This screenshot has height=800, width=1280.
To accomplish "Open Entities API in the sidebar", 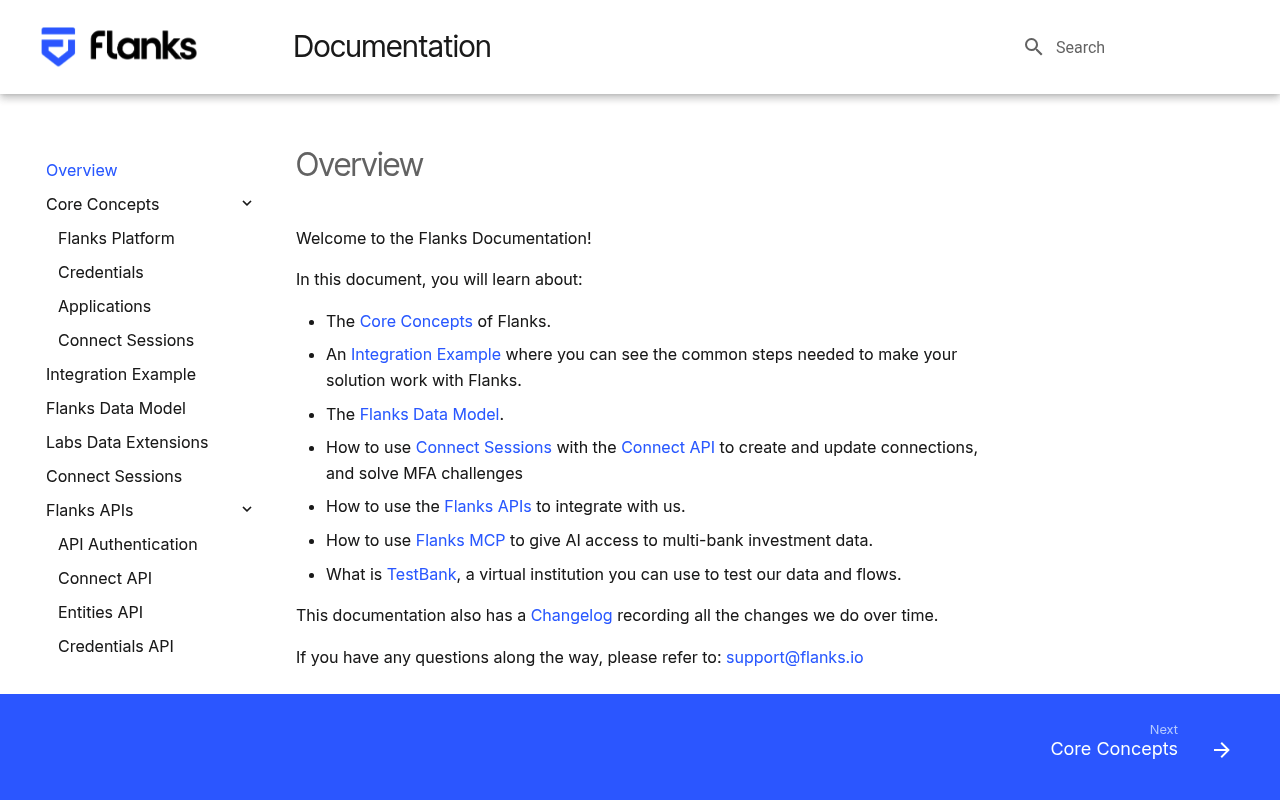I will coord(100,612).
